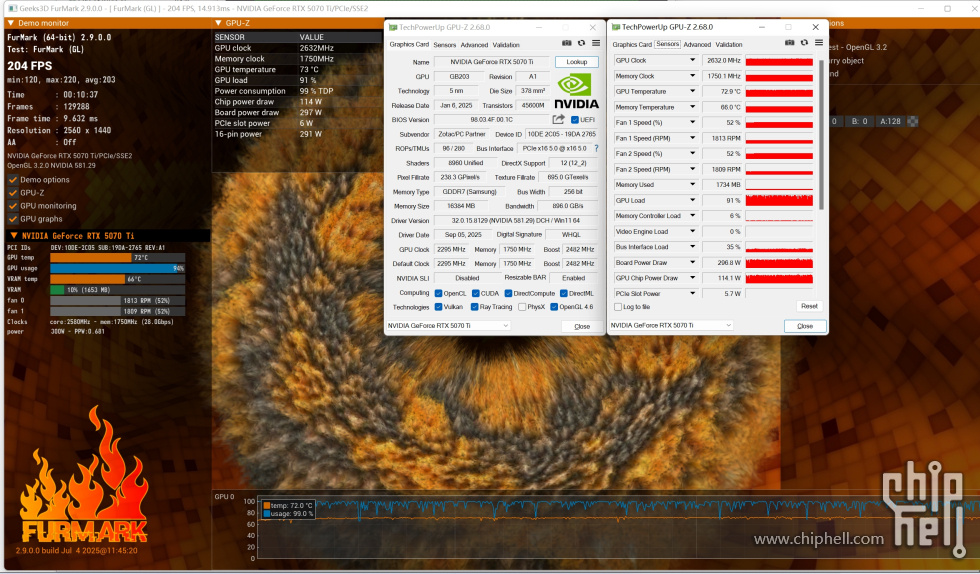Viewport: 980px width, 574px height.
Task: Switch to Advanced tab in left GPU-Z window
Action: [x=474, y=45]
